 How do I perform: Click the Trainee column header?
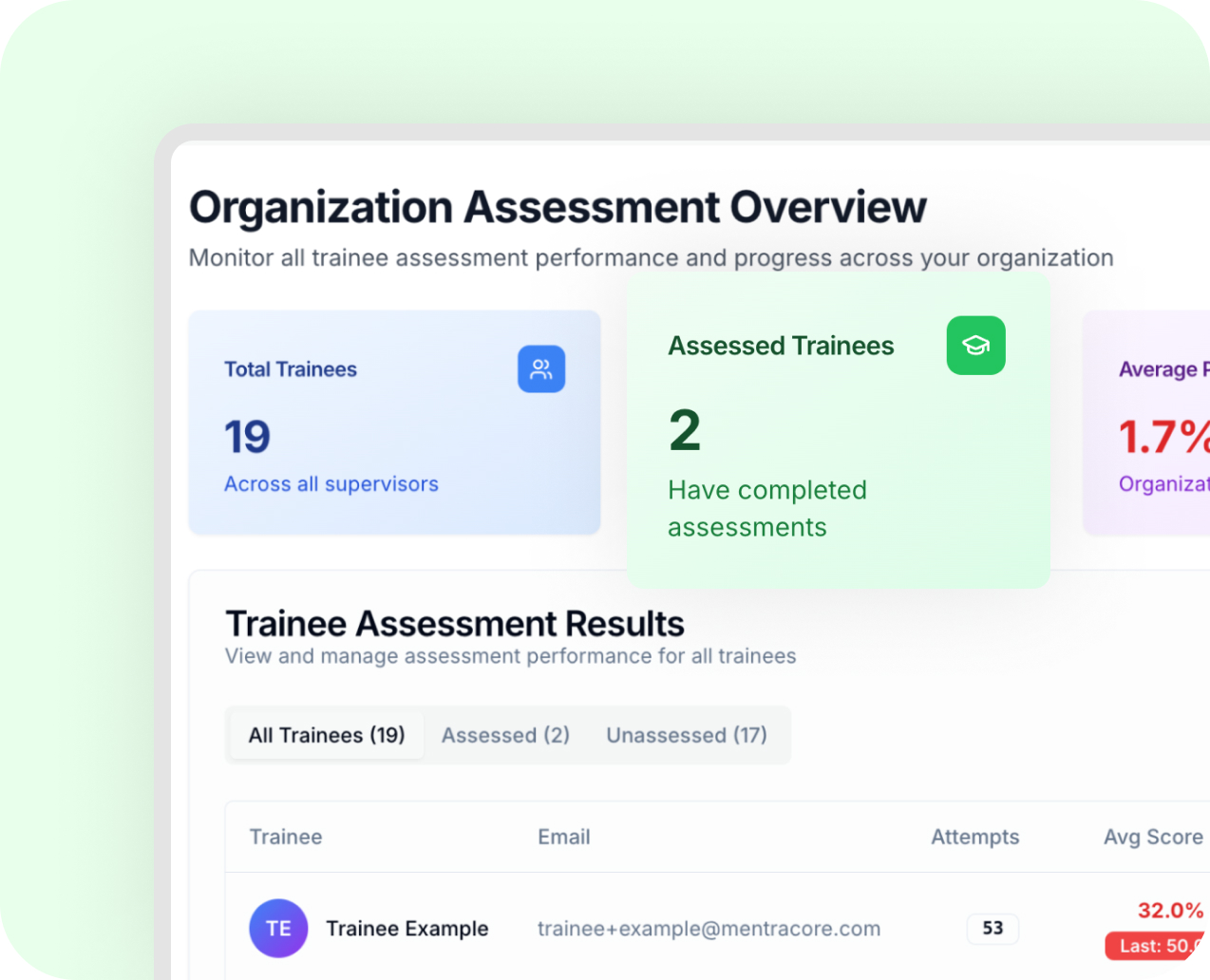(286, 838)
